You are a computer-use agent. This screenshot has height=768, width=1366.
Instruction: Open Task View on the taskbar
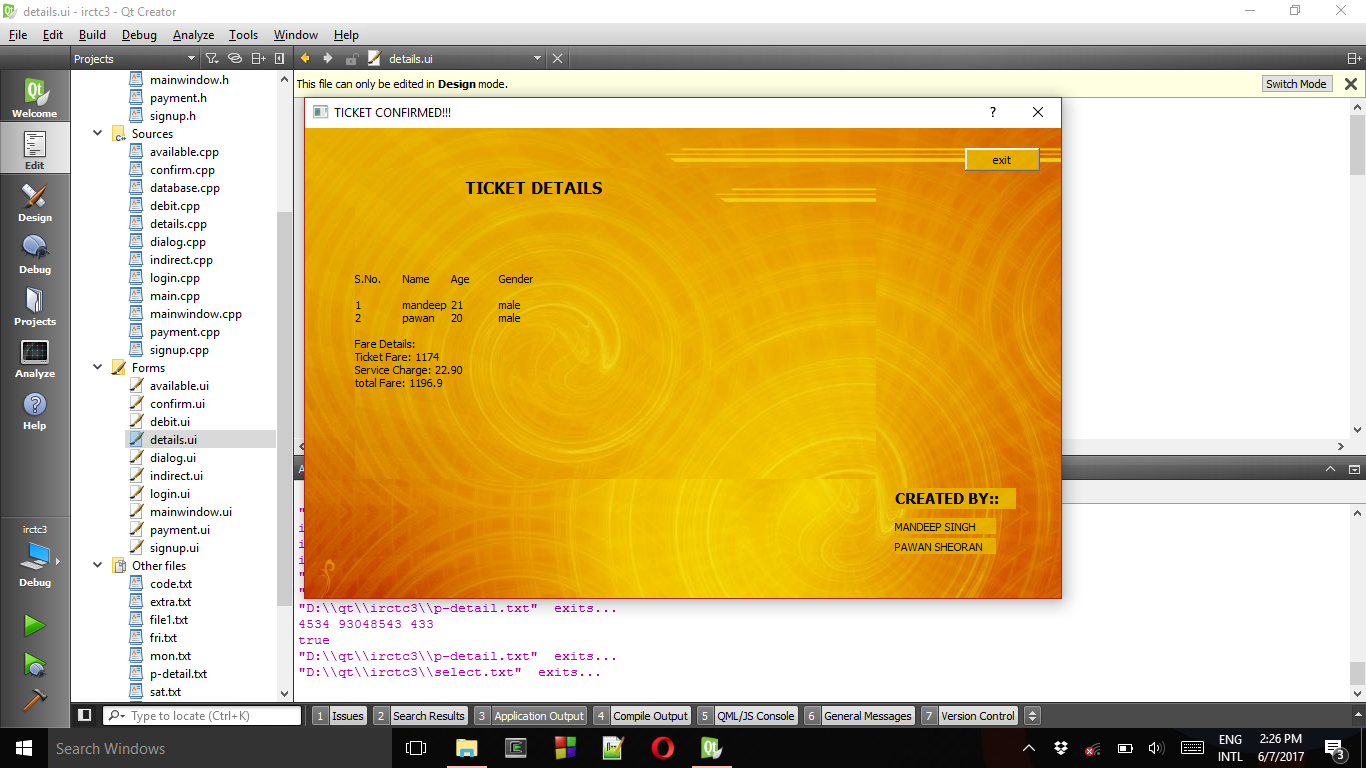[x=416, y=748]
